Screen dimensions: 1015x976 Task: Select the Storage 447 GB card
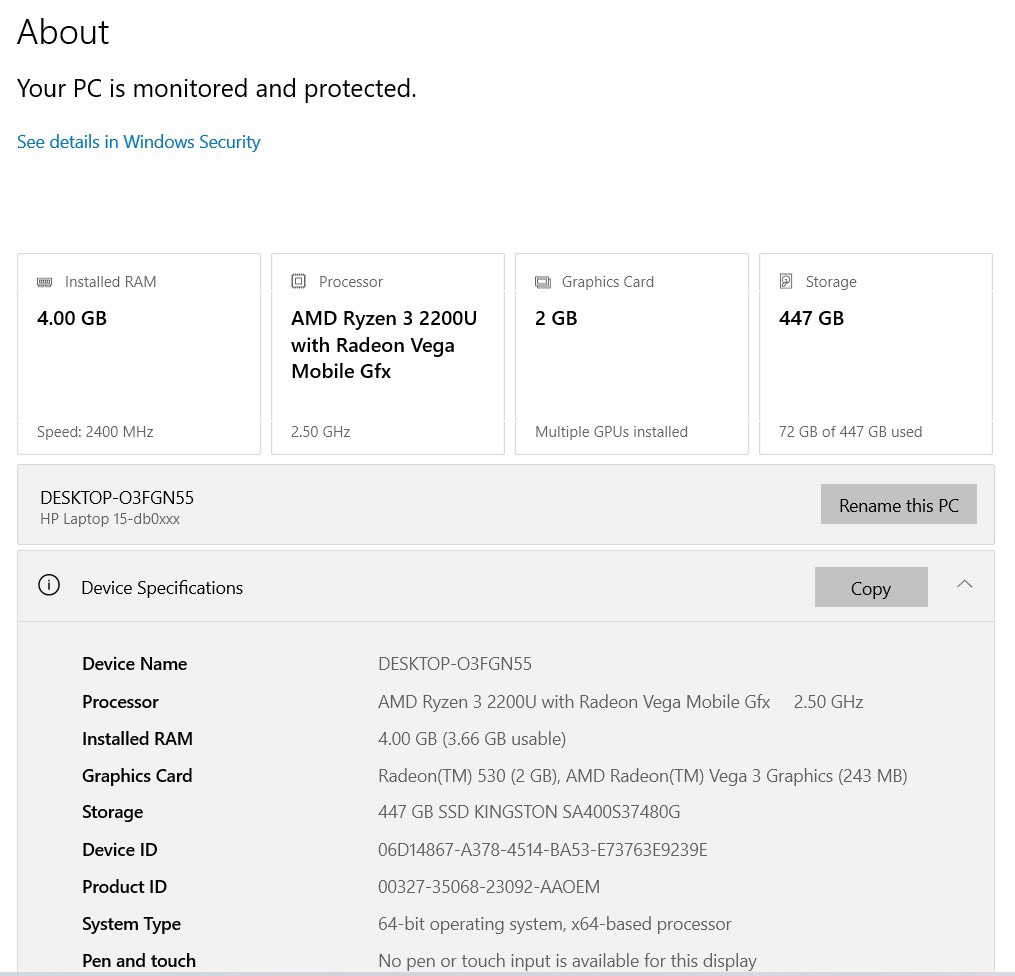tap(876, 354)
